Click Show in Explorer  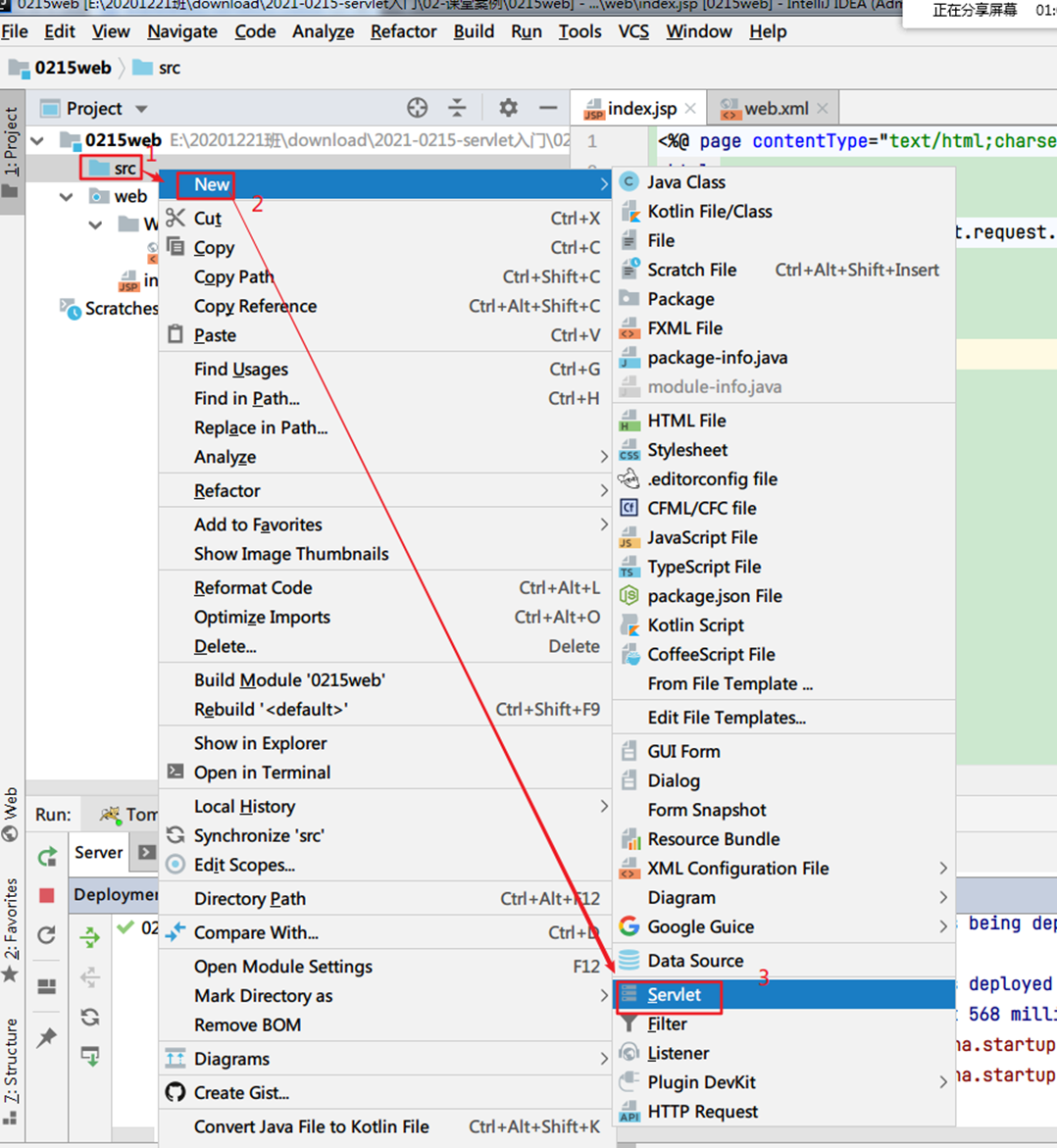tap(385, 744)
